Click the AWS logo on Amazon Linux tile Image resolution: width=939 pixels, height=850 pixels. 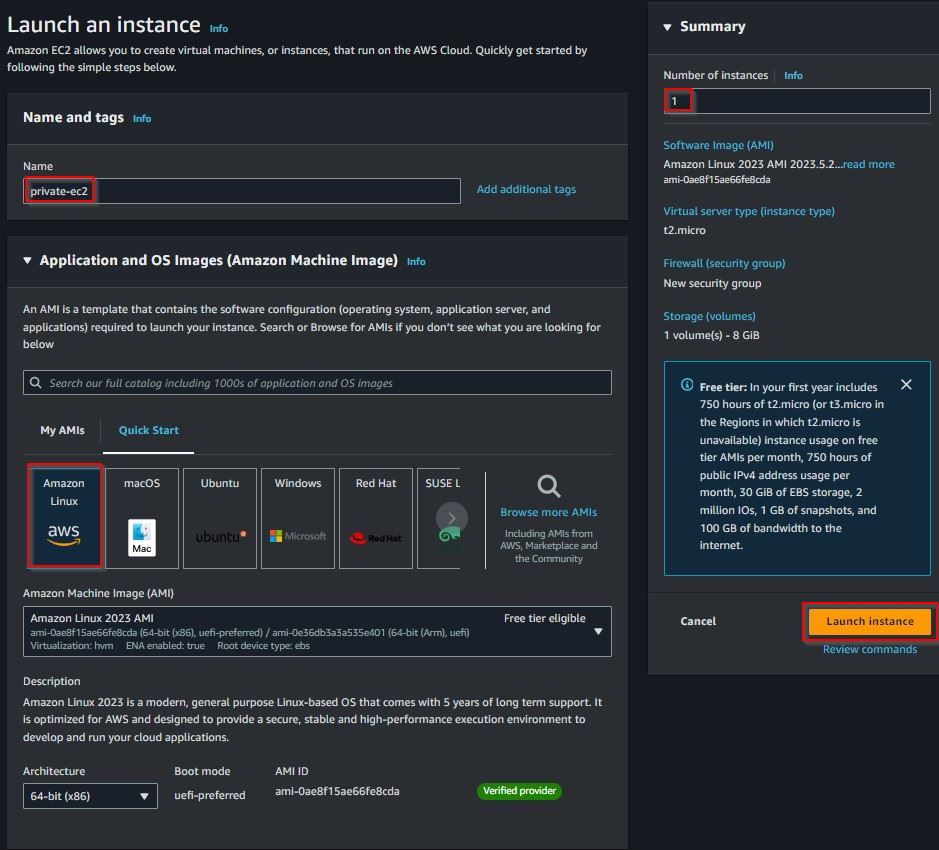63,534
